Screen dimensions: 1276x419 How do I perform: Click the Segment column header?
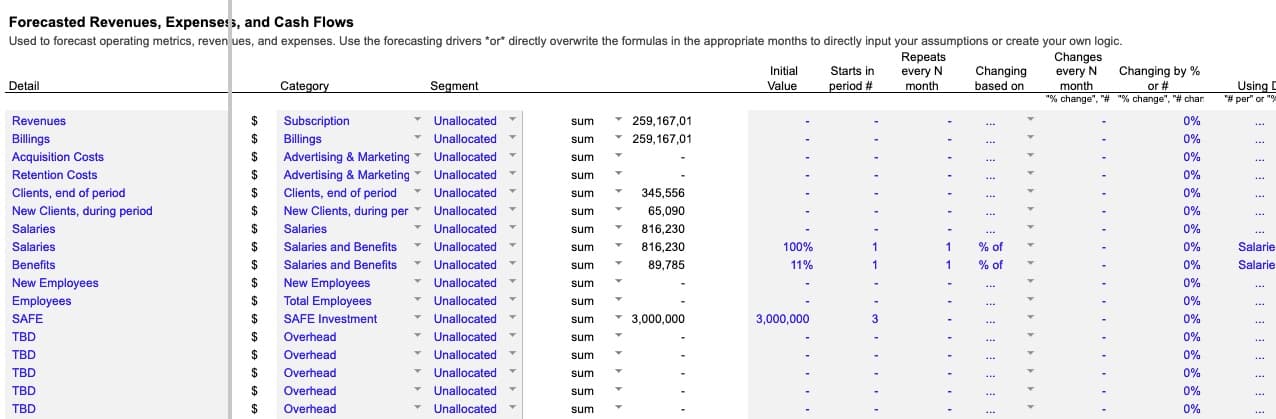click(453, 86)
